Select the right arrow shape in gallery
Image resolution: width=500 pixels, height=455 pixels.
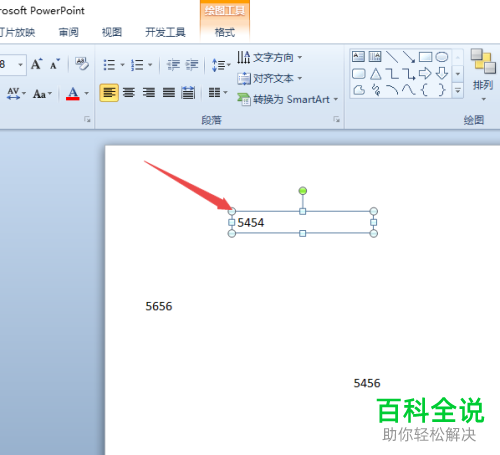(x=425, y=73)
